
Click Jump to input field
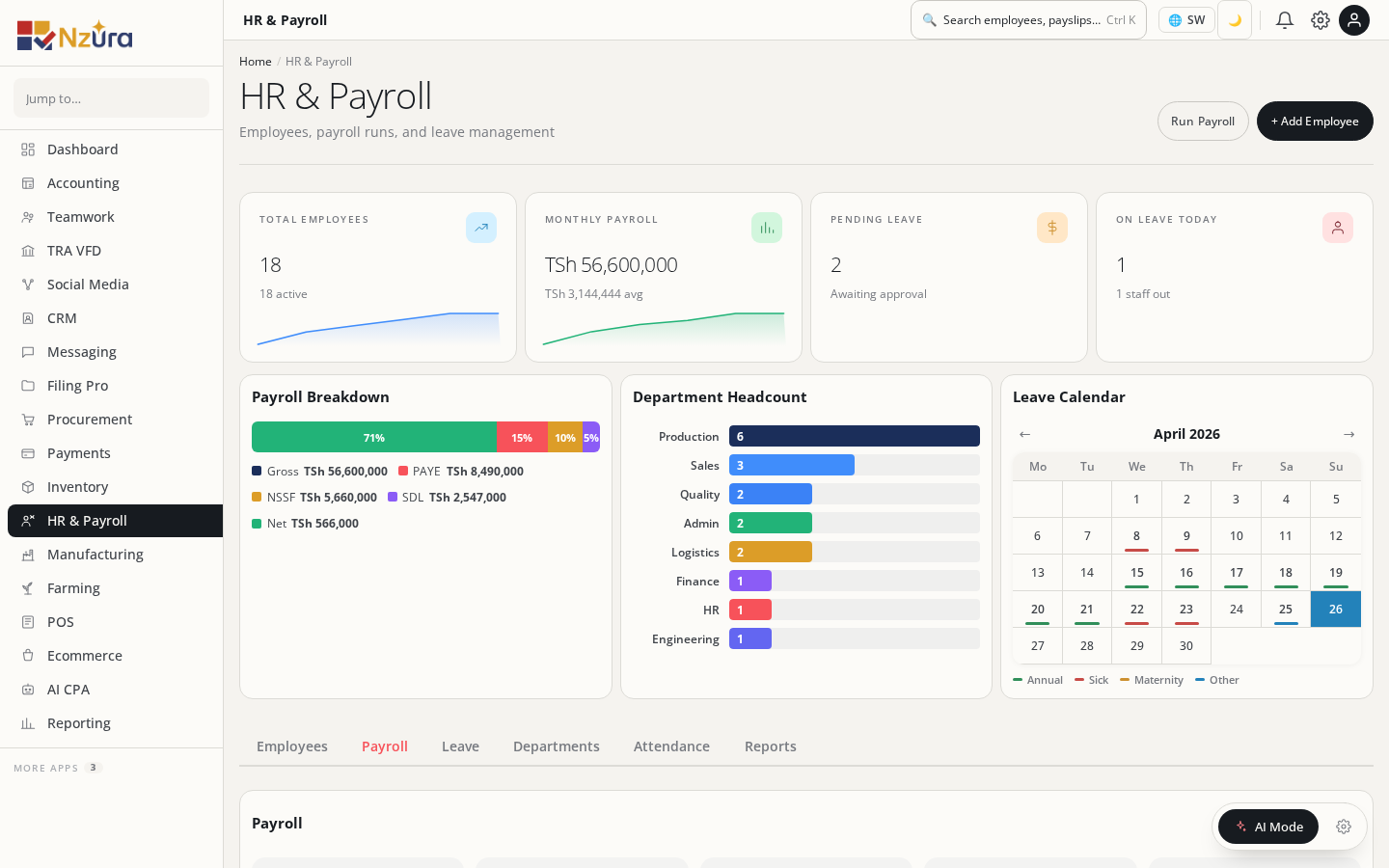111,98
